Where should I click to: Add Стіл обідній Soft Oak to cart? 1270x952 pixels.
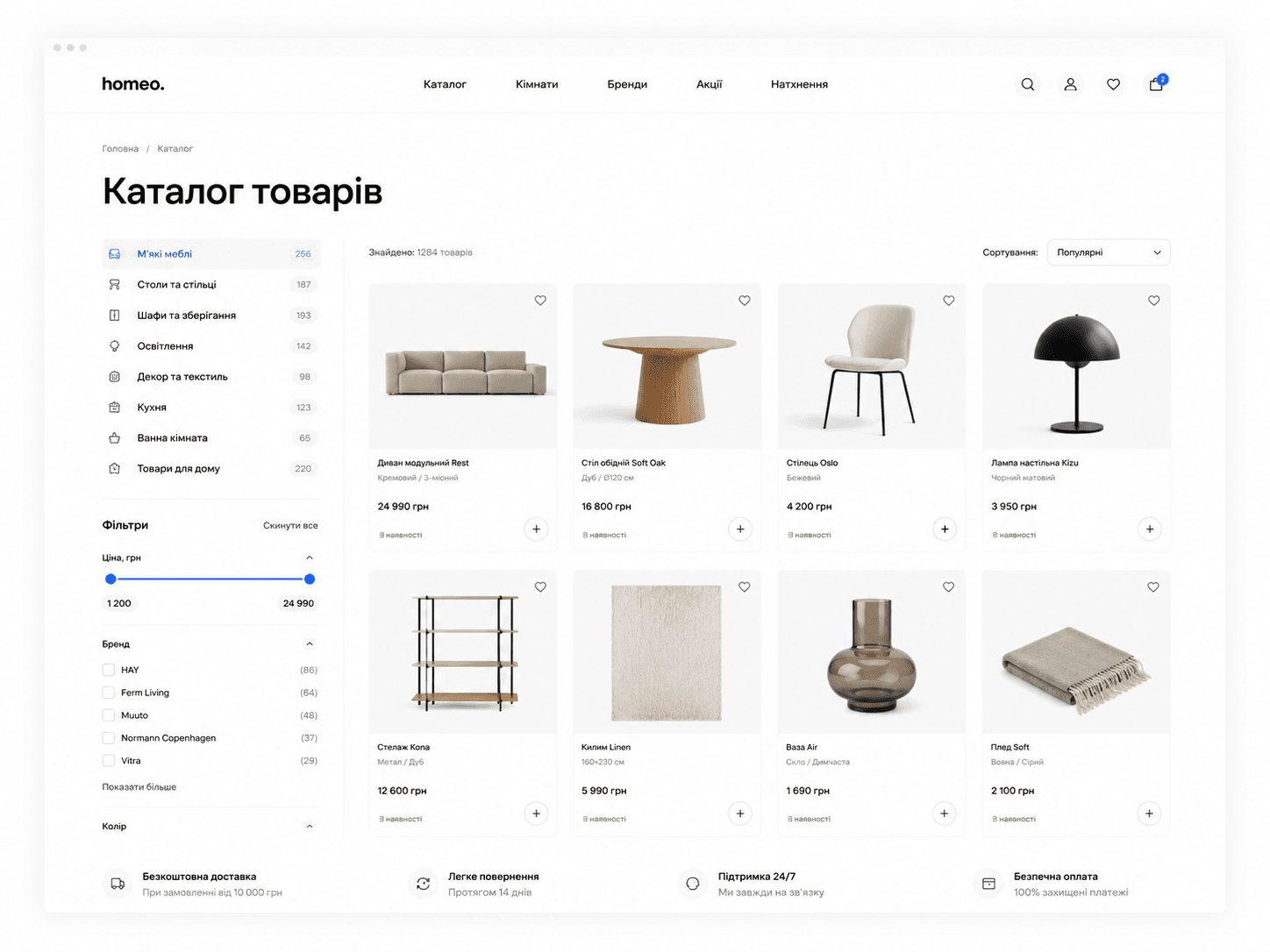click(x=740, y=529)
